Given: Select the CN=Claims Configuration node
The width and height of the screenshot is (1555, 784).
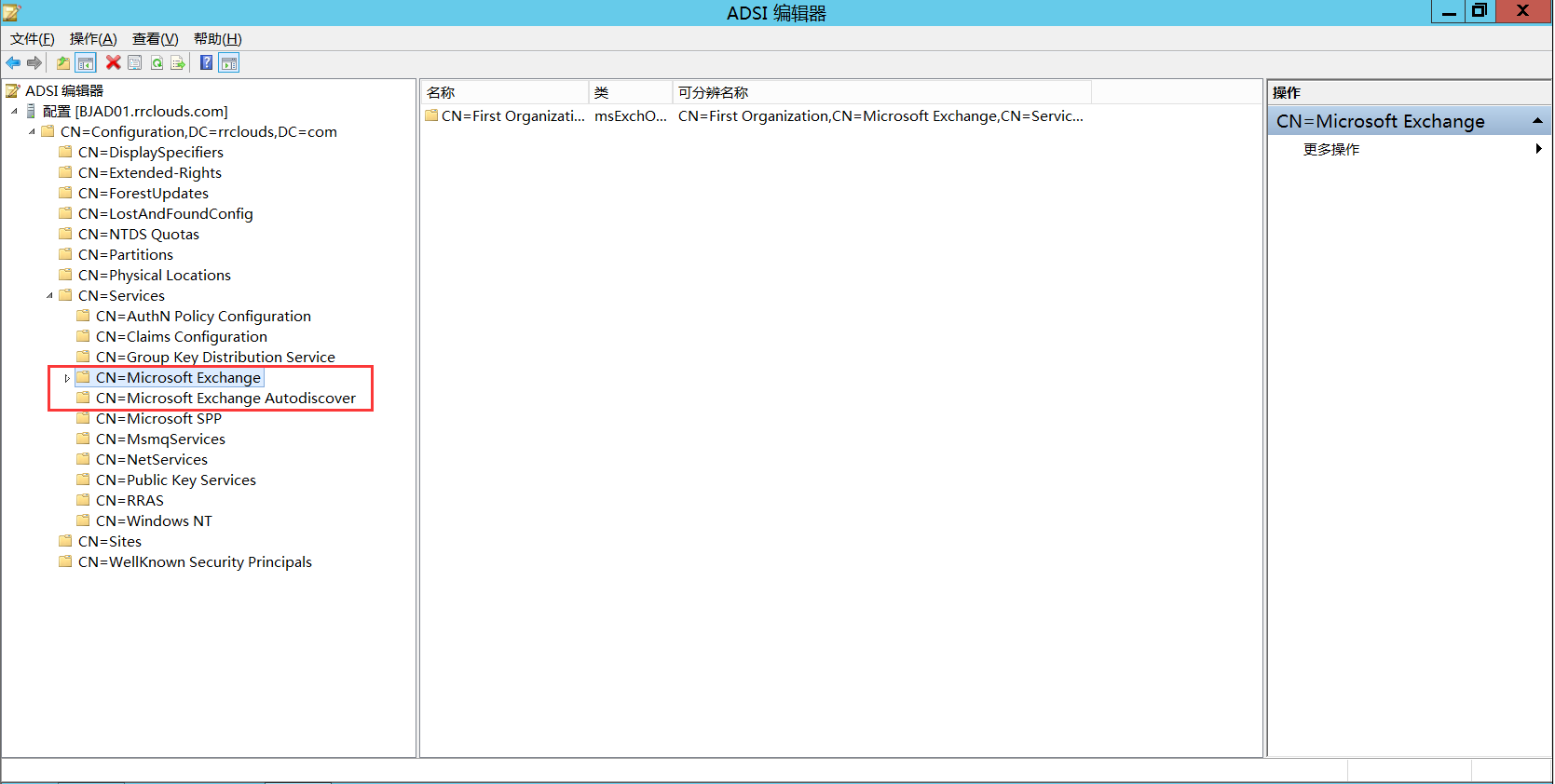Looking at the screenshot, I should click(x=182, y=336).
